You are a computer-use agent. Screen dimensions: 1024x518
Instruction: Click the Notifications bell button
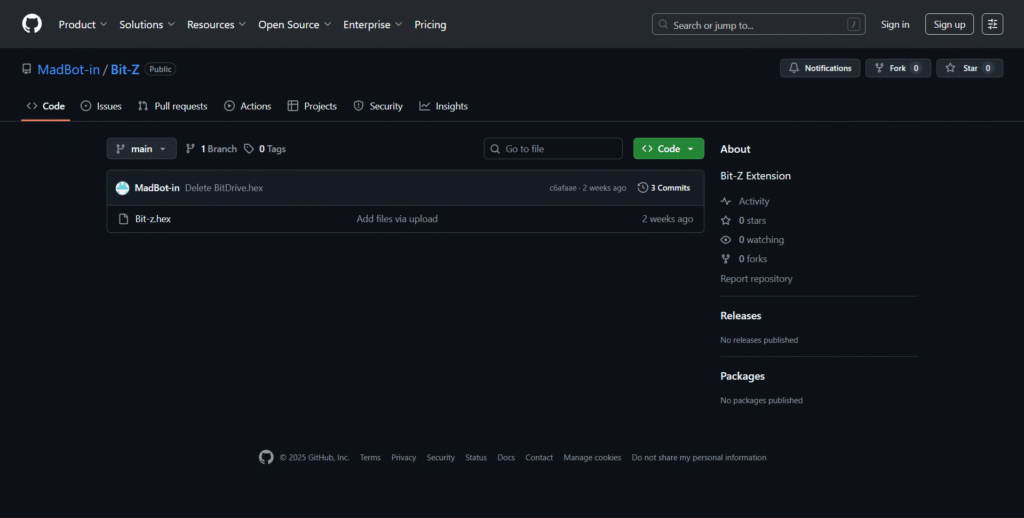coord(820,68)
